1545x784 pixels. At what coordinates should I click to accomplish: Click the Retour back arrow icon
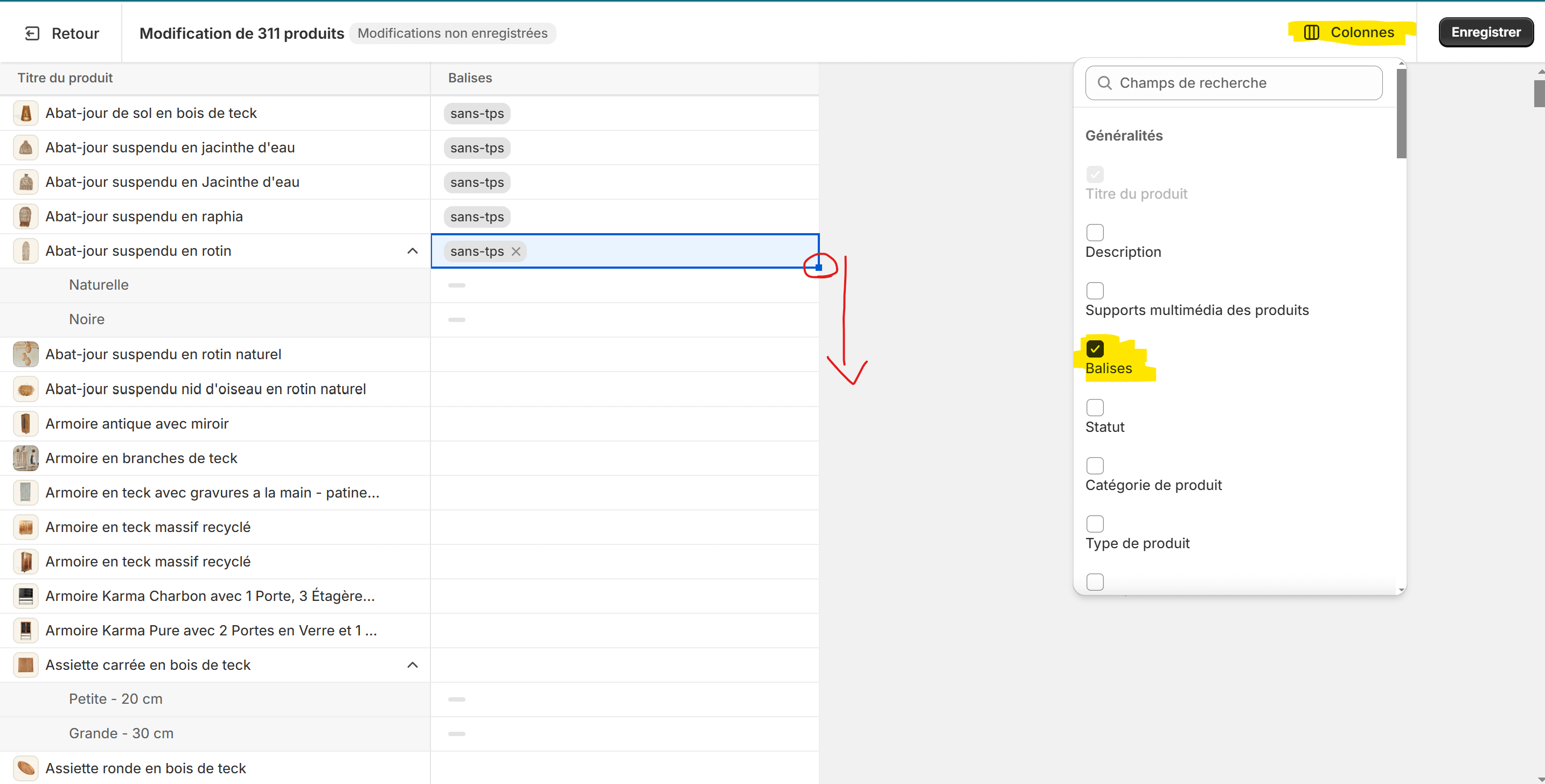tap(32, 33)
